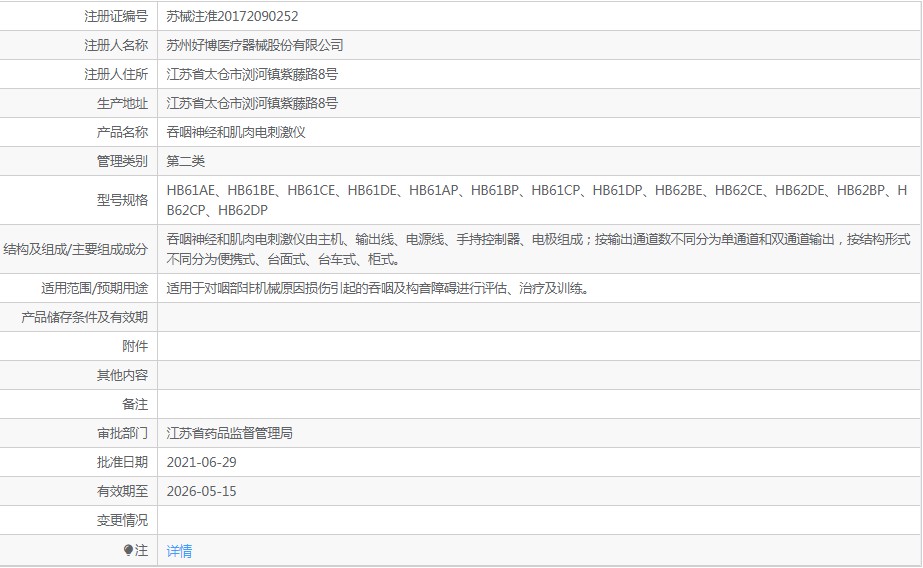Click the 批准日期 label
The height and width of the screenshot is (568, 923).
coord(122,463)
